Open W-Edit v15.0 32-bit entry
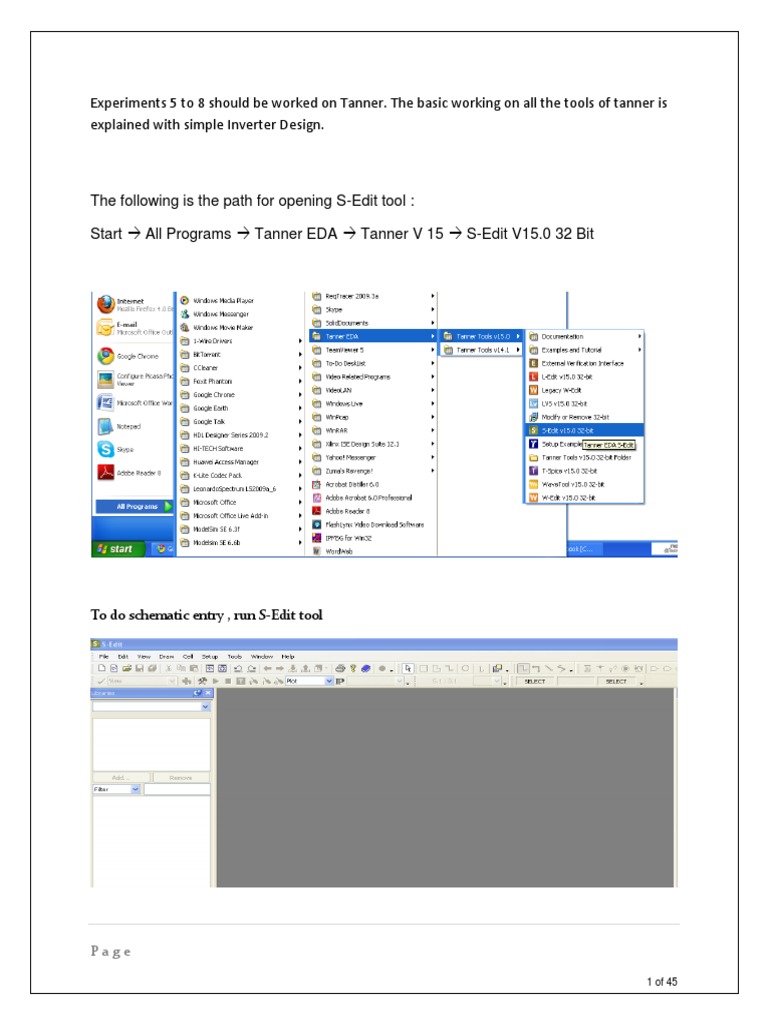 pyautogui.click(x=584, y=498)
